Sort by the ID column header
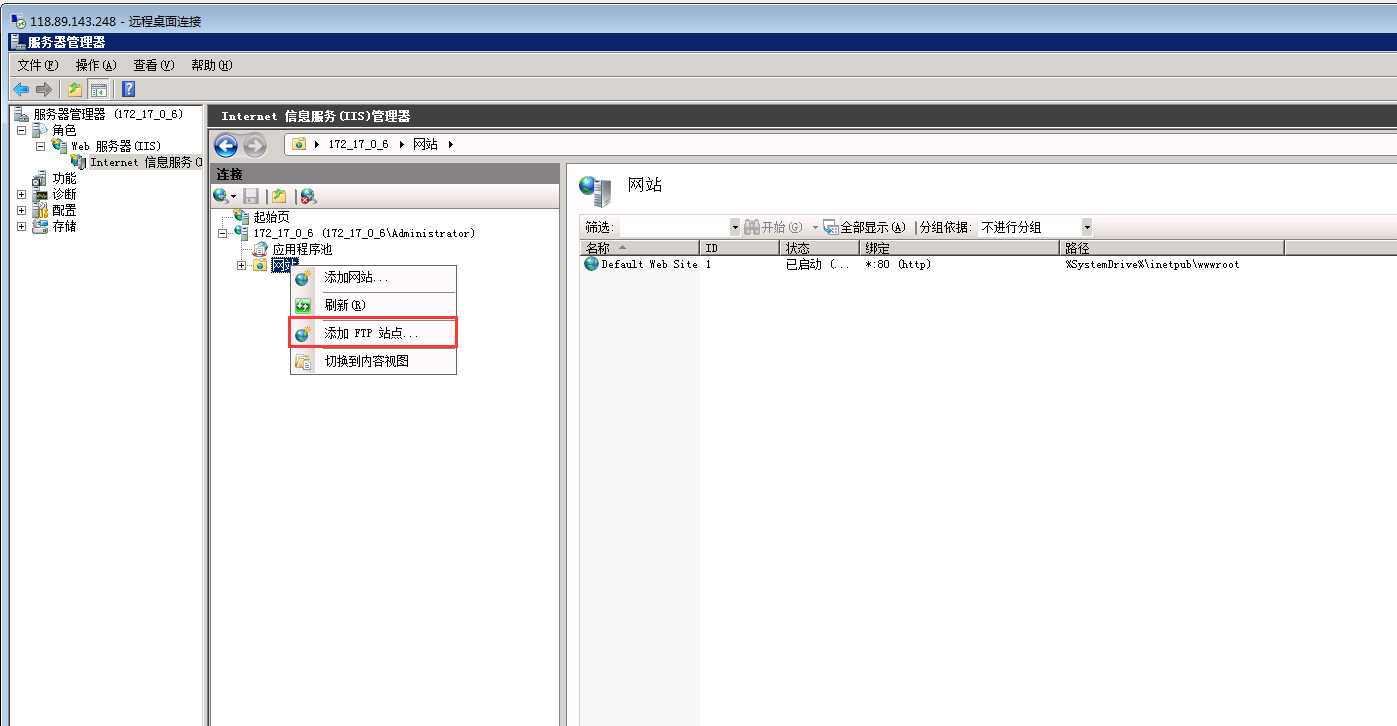Screen dimensions: 1397x726 click(740, 248)
